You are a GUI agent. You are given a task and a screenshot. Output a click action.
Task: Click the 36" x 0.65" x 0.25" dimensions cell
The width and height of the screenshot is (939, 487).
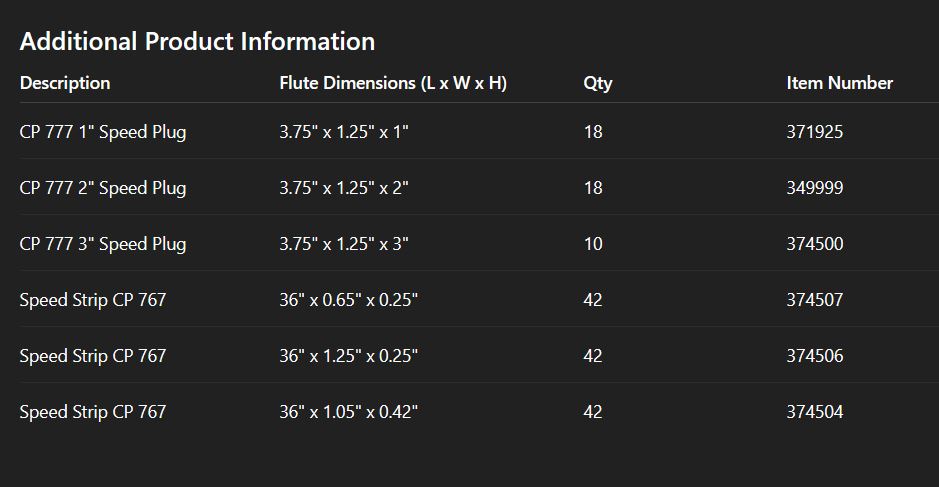pos(348,300)
